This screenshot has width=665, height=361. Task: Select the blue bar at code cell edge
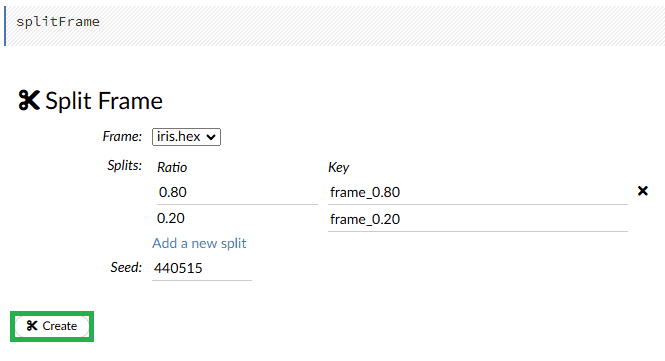pos(5,26)
